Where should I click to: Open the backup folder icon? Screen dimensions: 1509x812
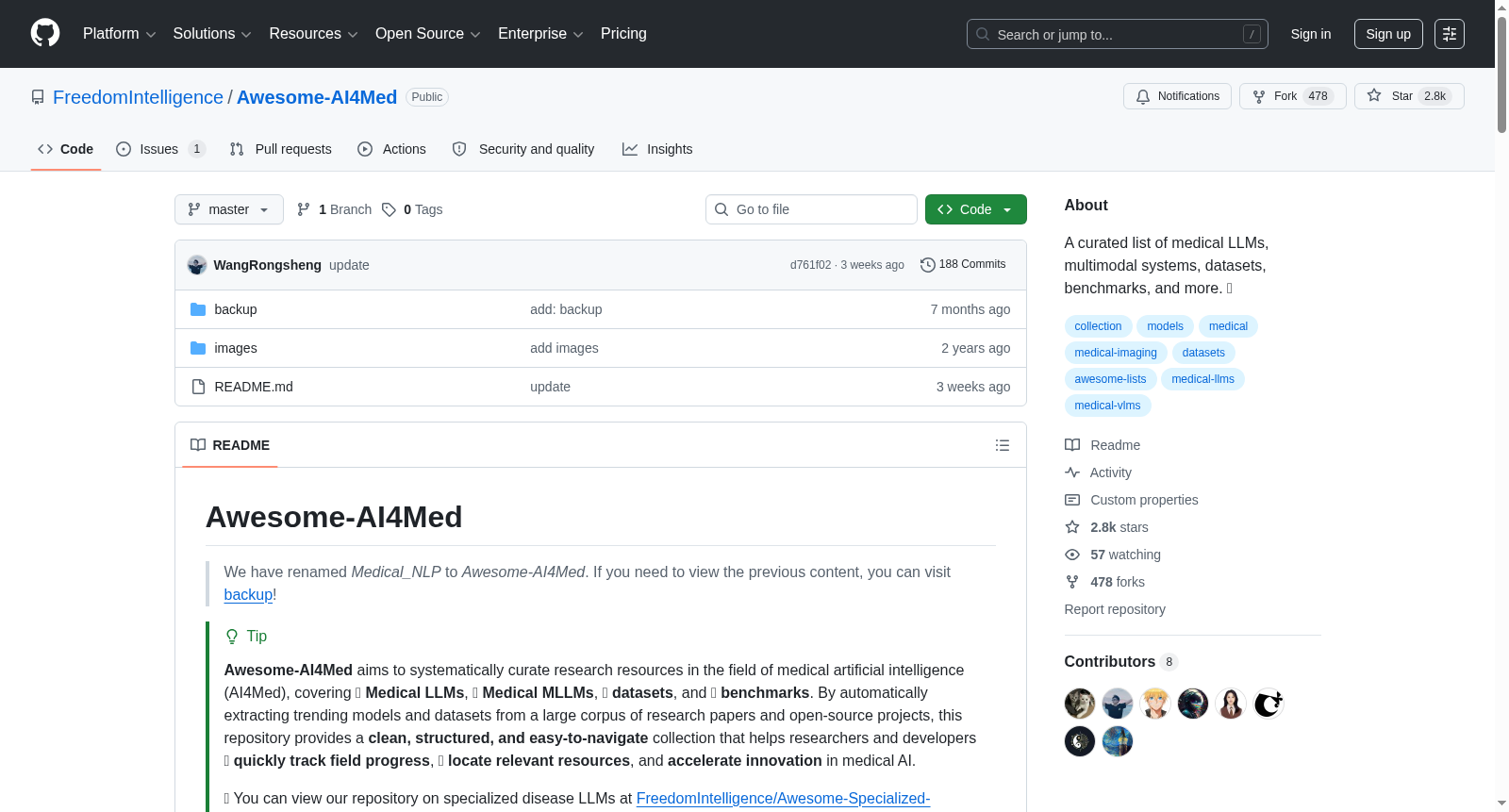[198, 309]
